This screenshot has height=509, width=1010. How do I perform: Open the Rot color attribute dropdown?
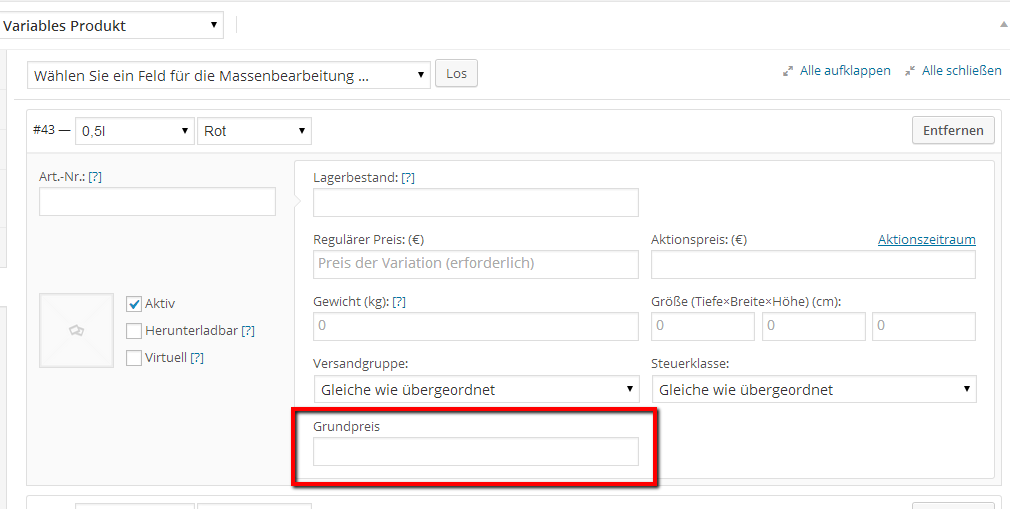pos(255,131)
